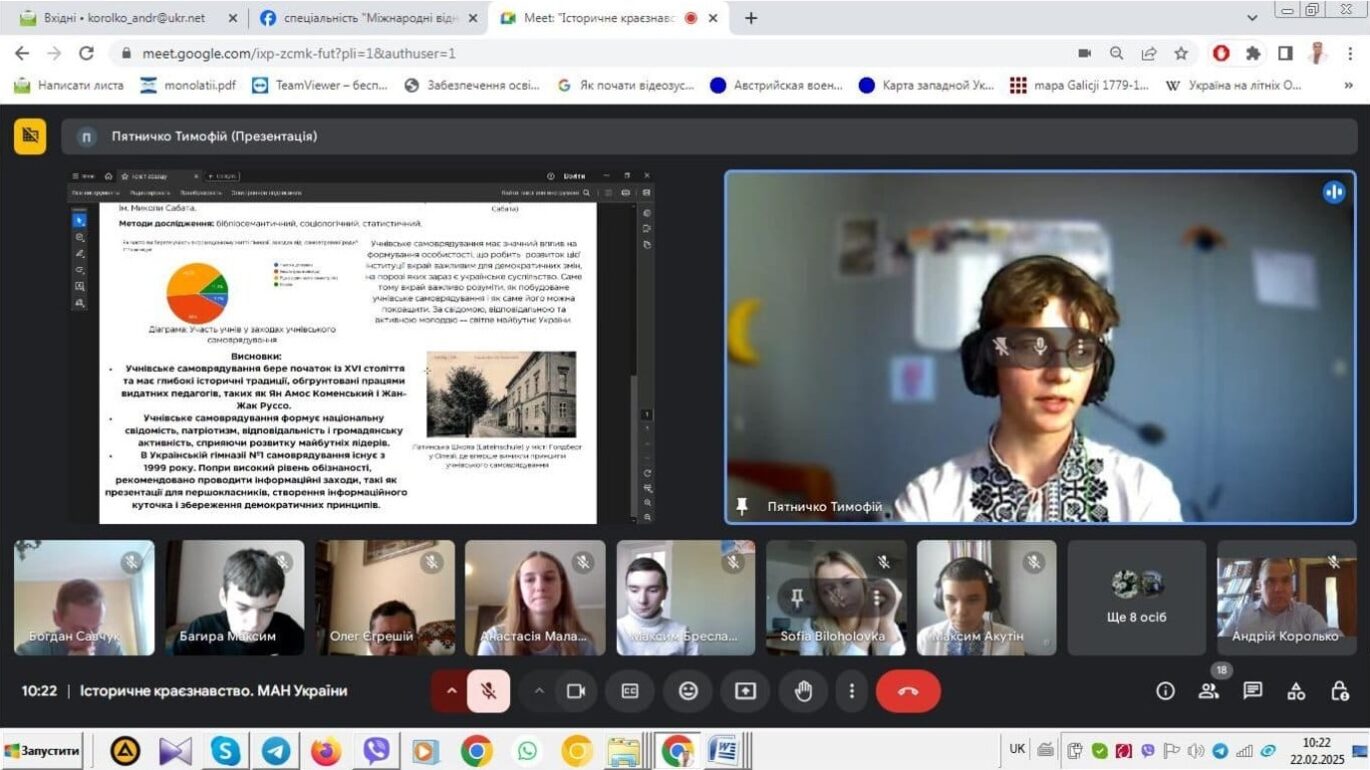This screenshot has width=1370, height=770.
Task: Click the present now screen icon
Action: [x=746, y=691]
